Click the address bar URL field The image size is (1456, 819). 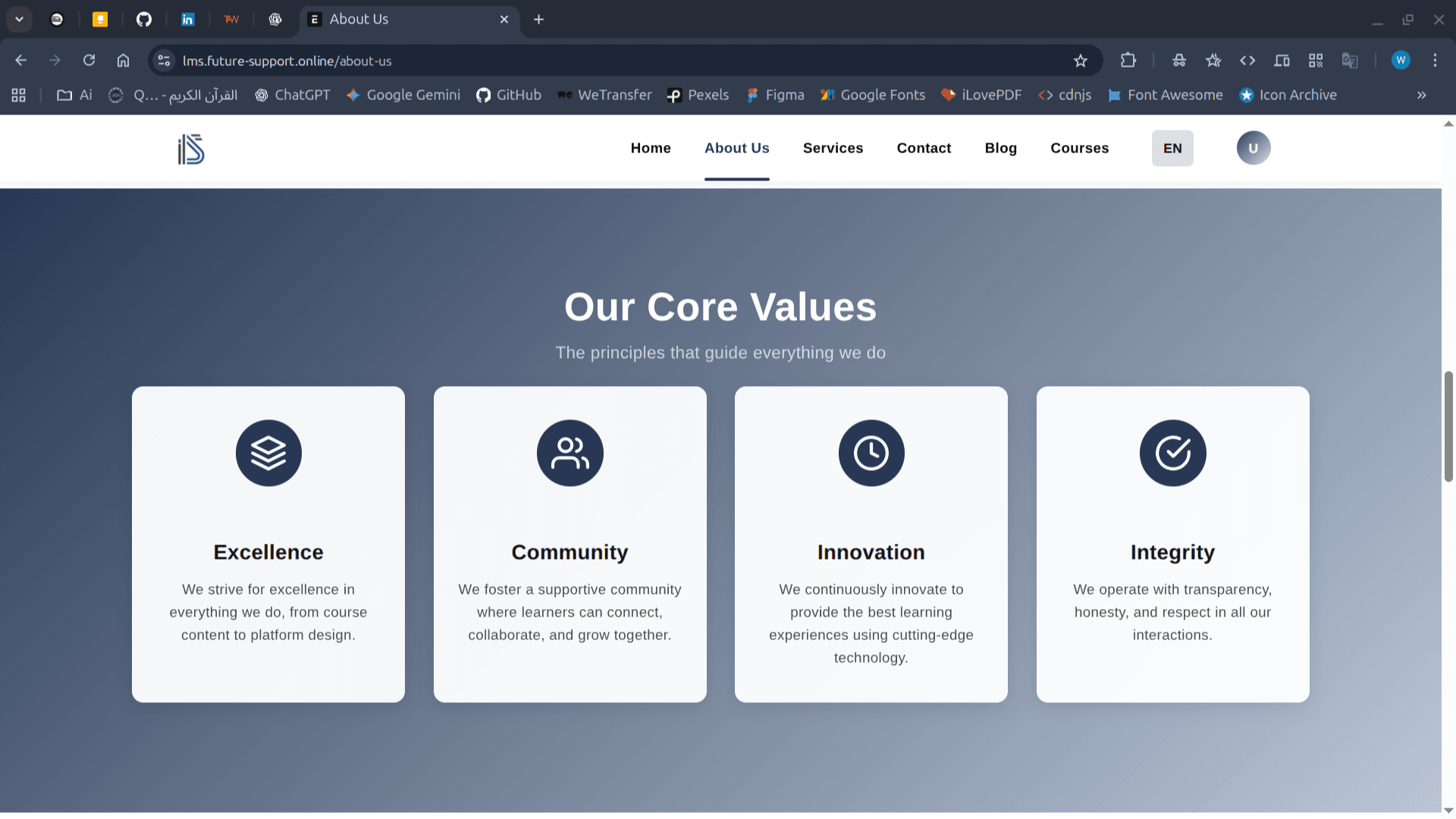[531, 61]
